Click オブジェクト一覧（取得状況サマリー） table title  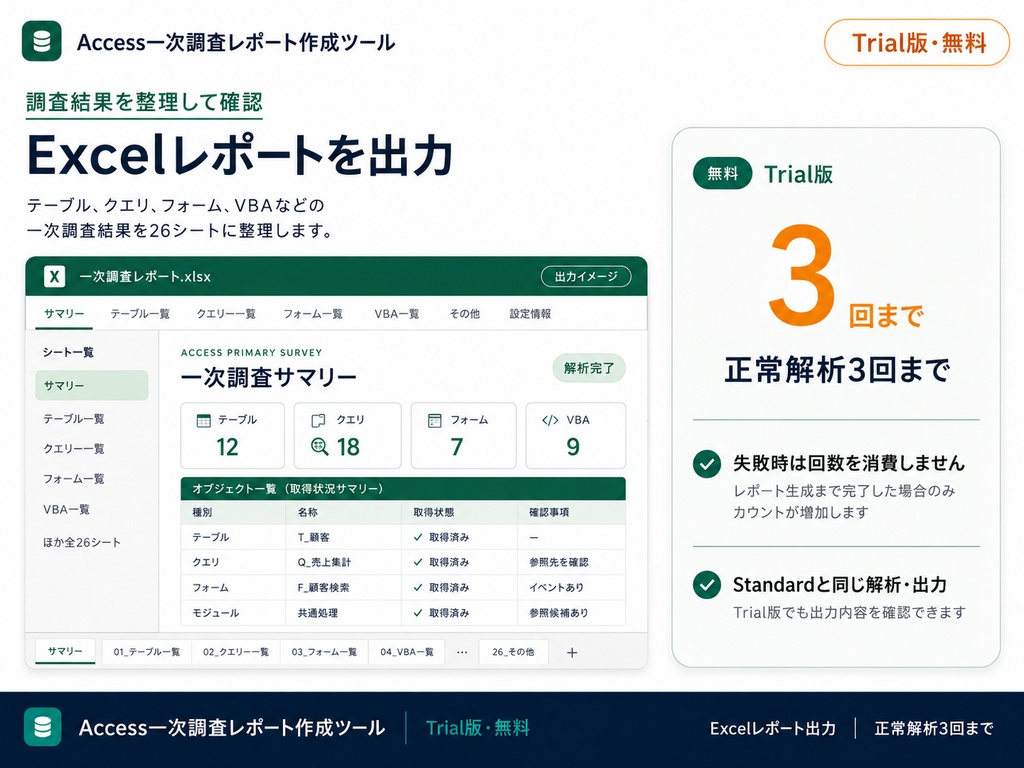coord(287,489)
